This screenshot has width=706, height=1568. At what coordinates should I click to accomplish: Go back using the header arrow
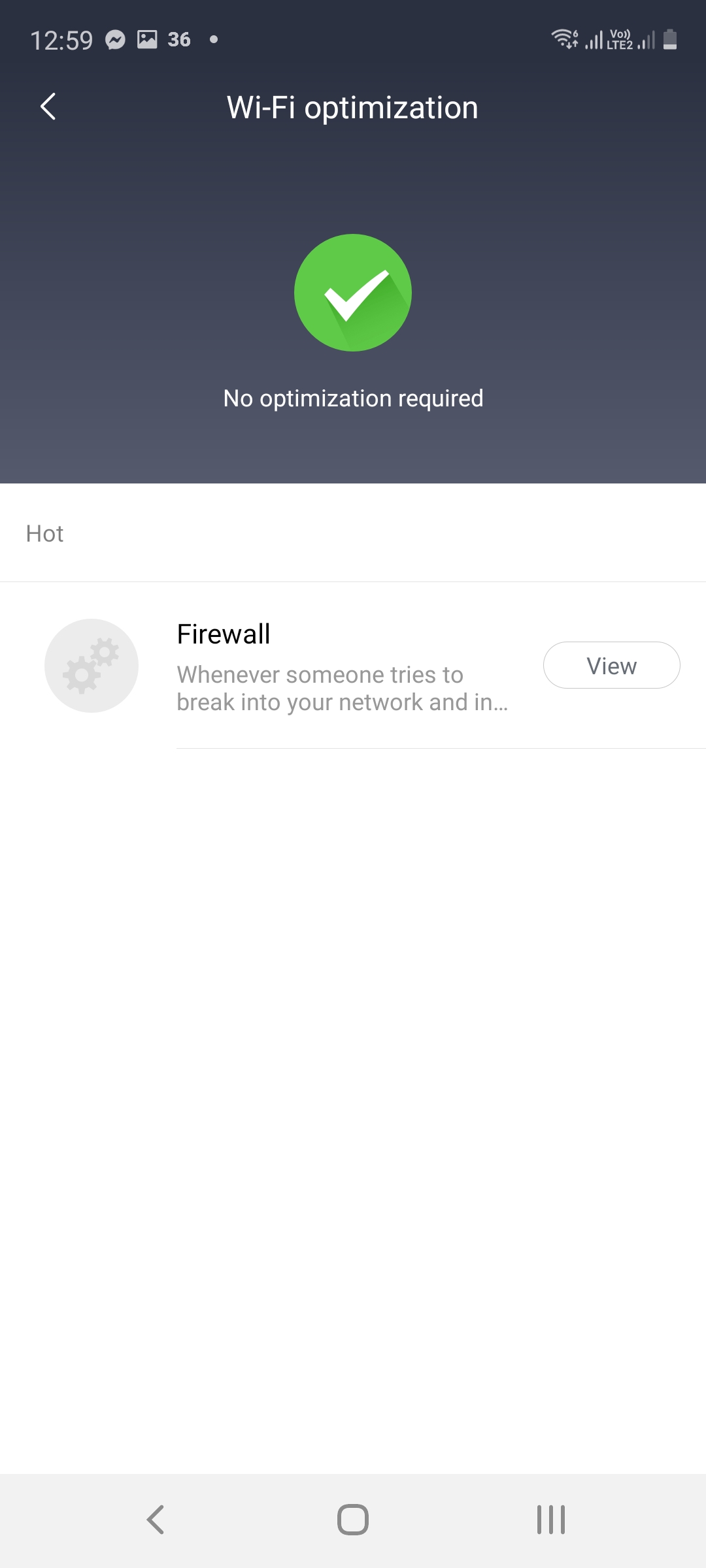pos(48,106)
